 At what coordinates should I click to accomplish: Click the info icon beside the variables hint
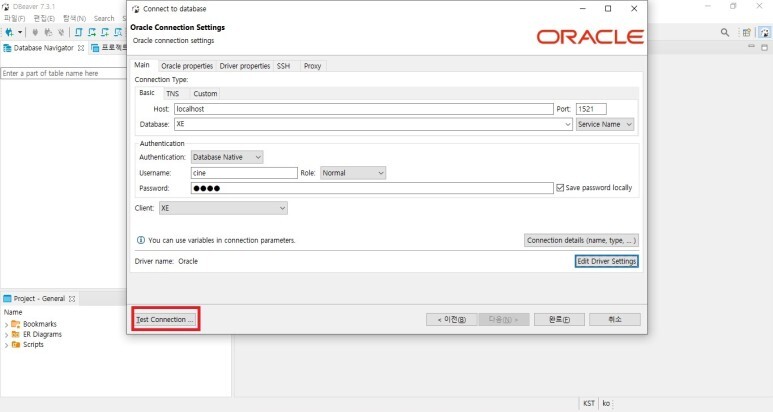(x=141, y=240)
